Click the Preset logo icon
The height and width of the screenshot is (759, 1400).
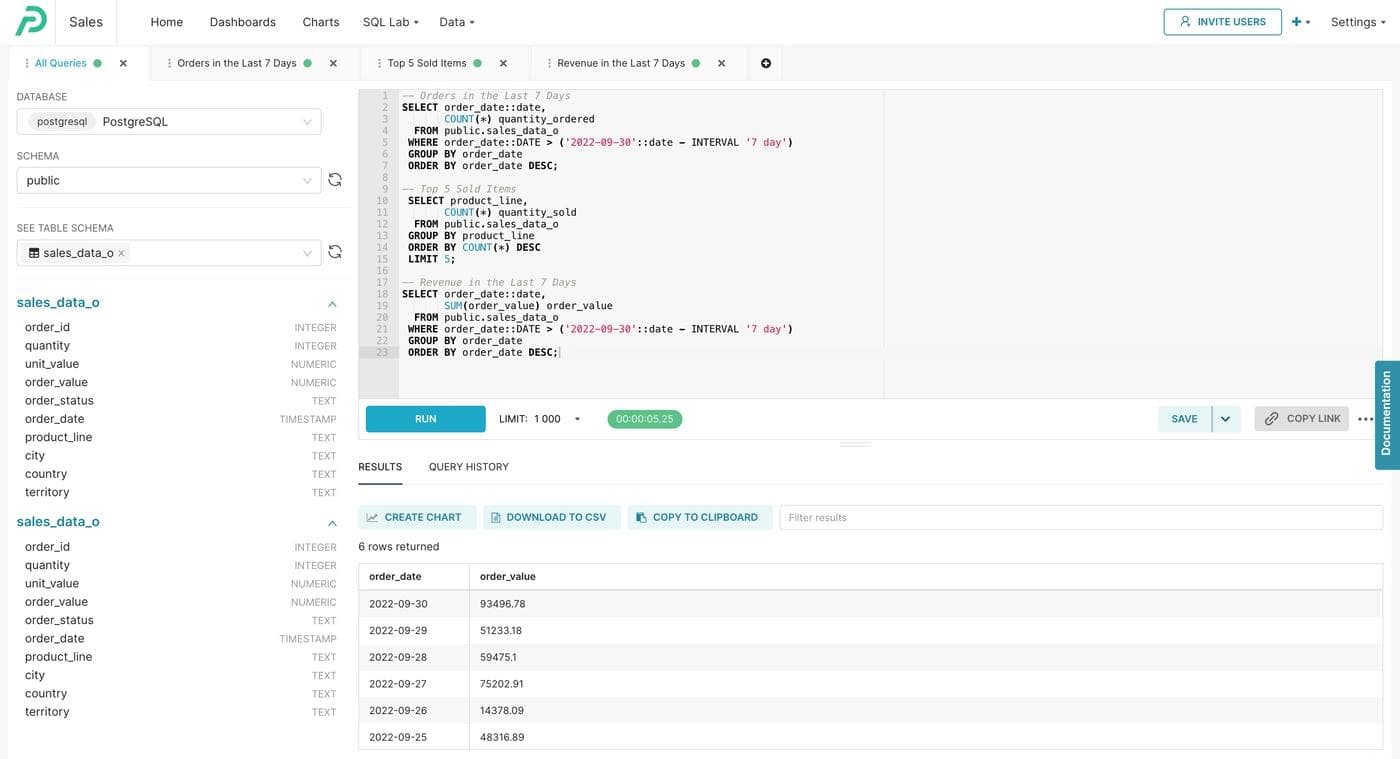[x=31, y=21]
